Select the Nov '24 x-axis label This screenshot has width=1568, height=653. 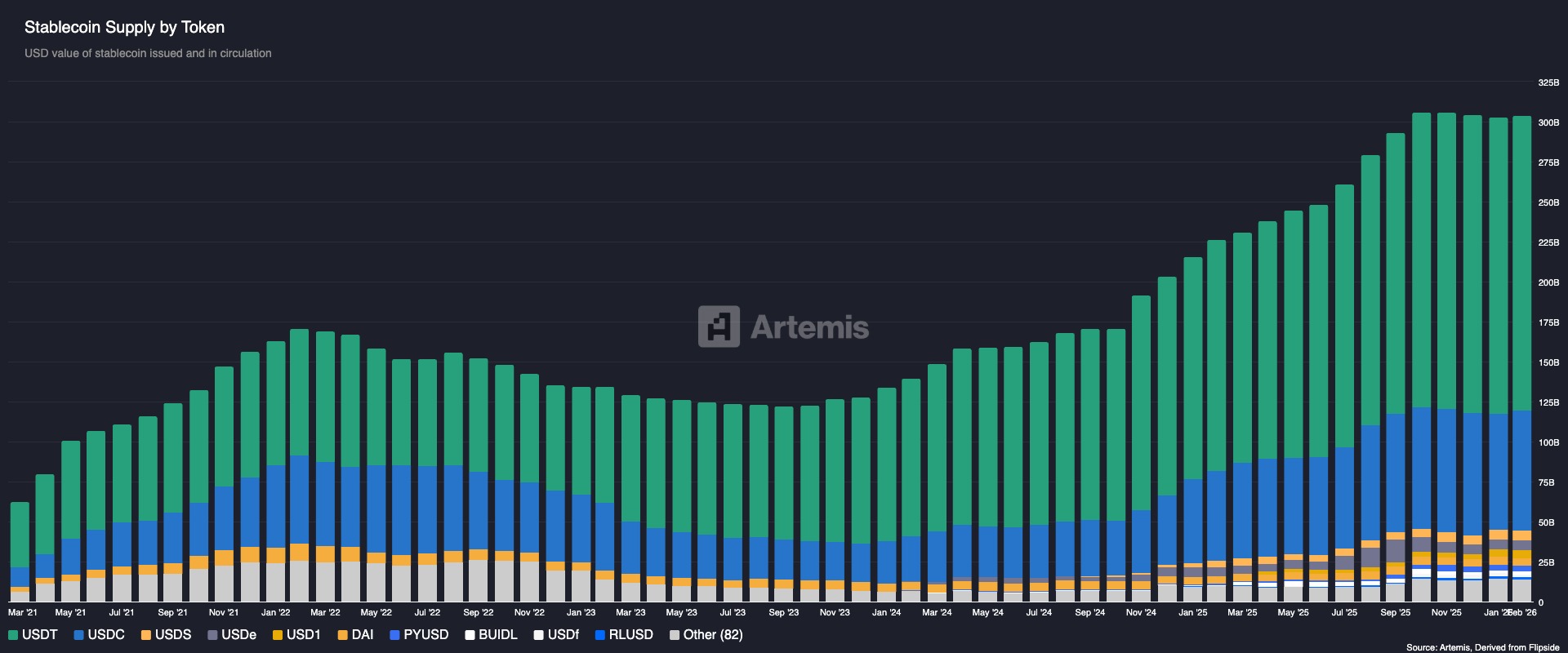click(1141, 612)
